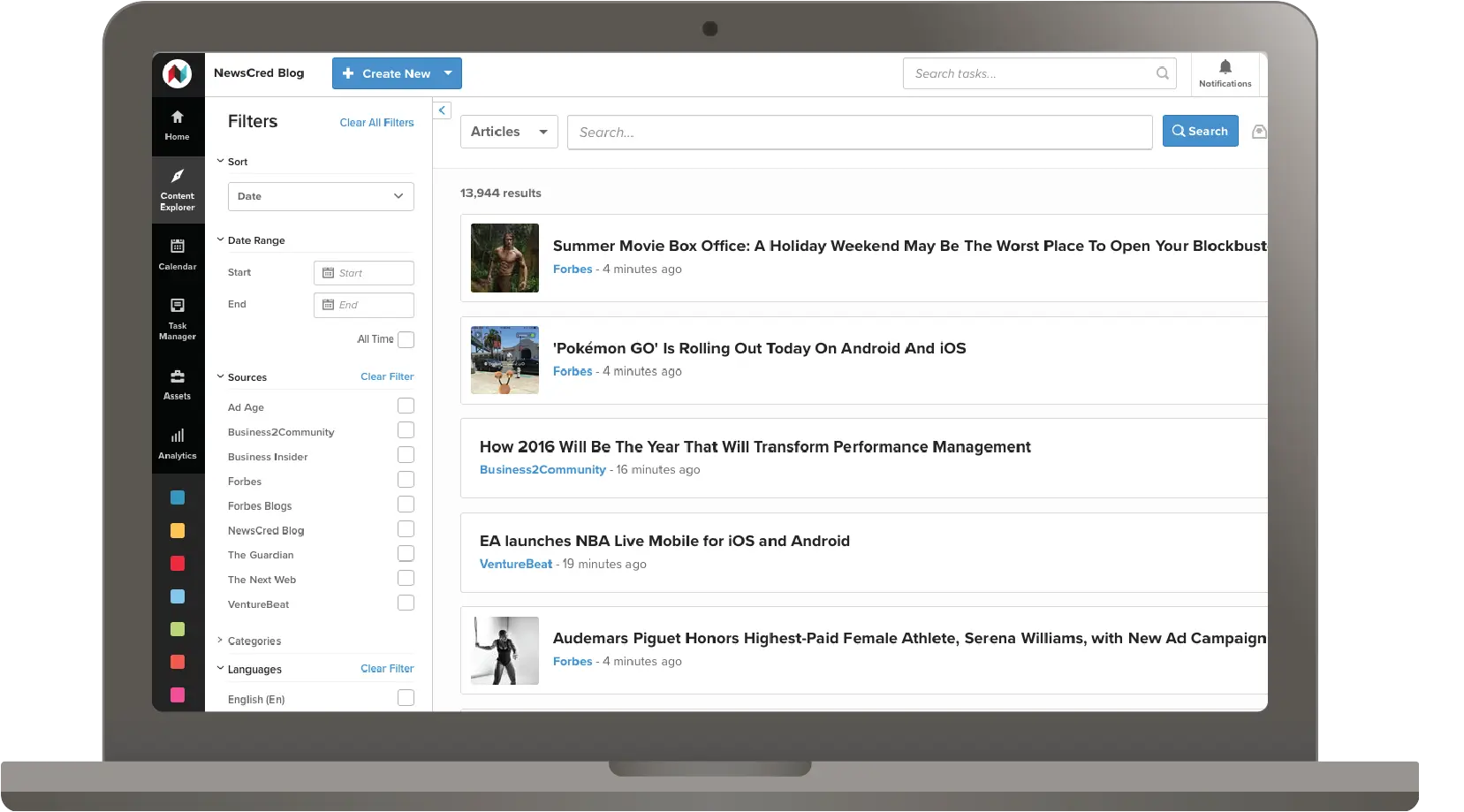Click the plus icon on Create New

point(348,73)
